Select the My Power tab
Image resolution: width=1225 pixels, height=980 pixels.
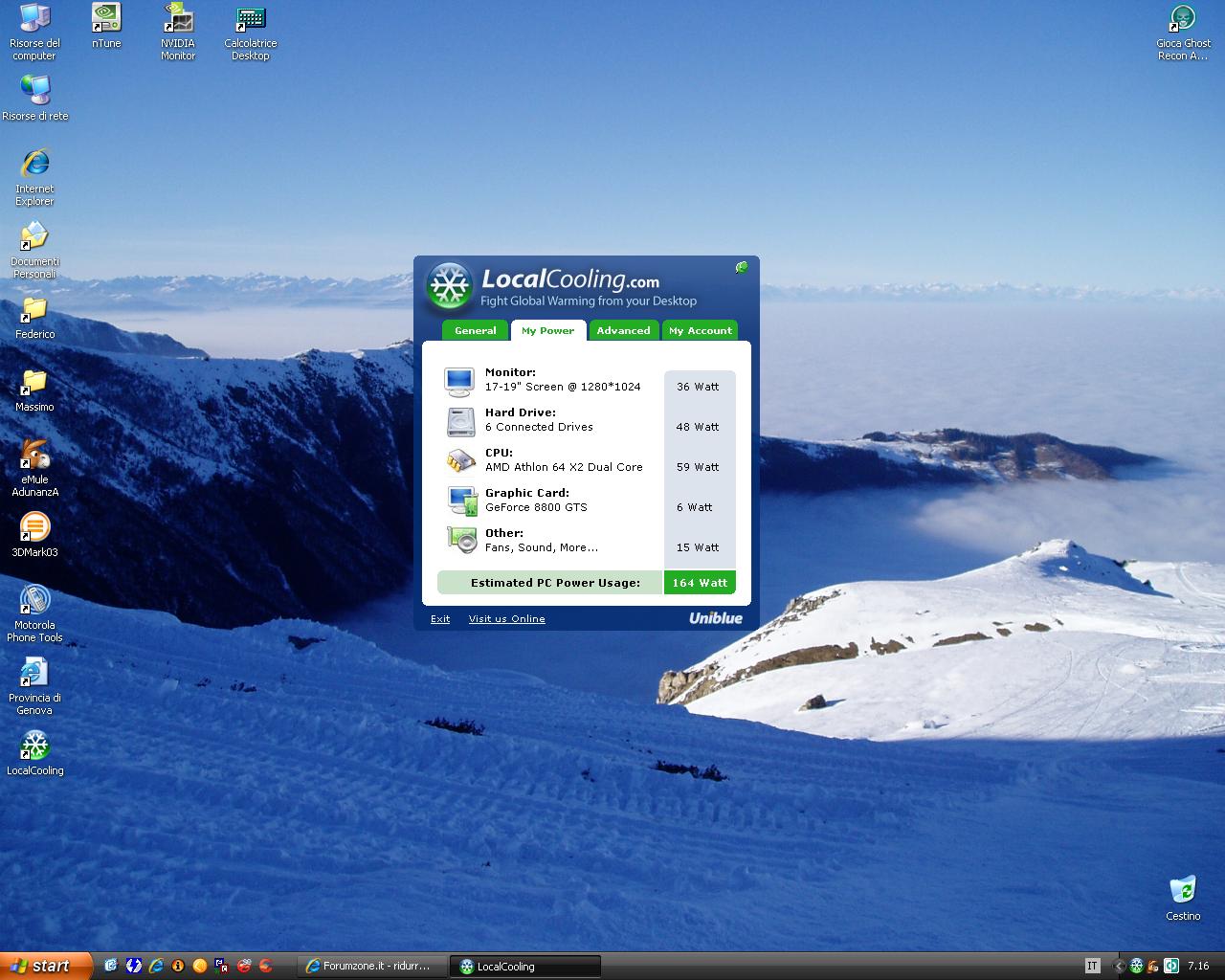coord(548,330)
